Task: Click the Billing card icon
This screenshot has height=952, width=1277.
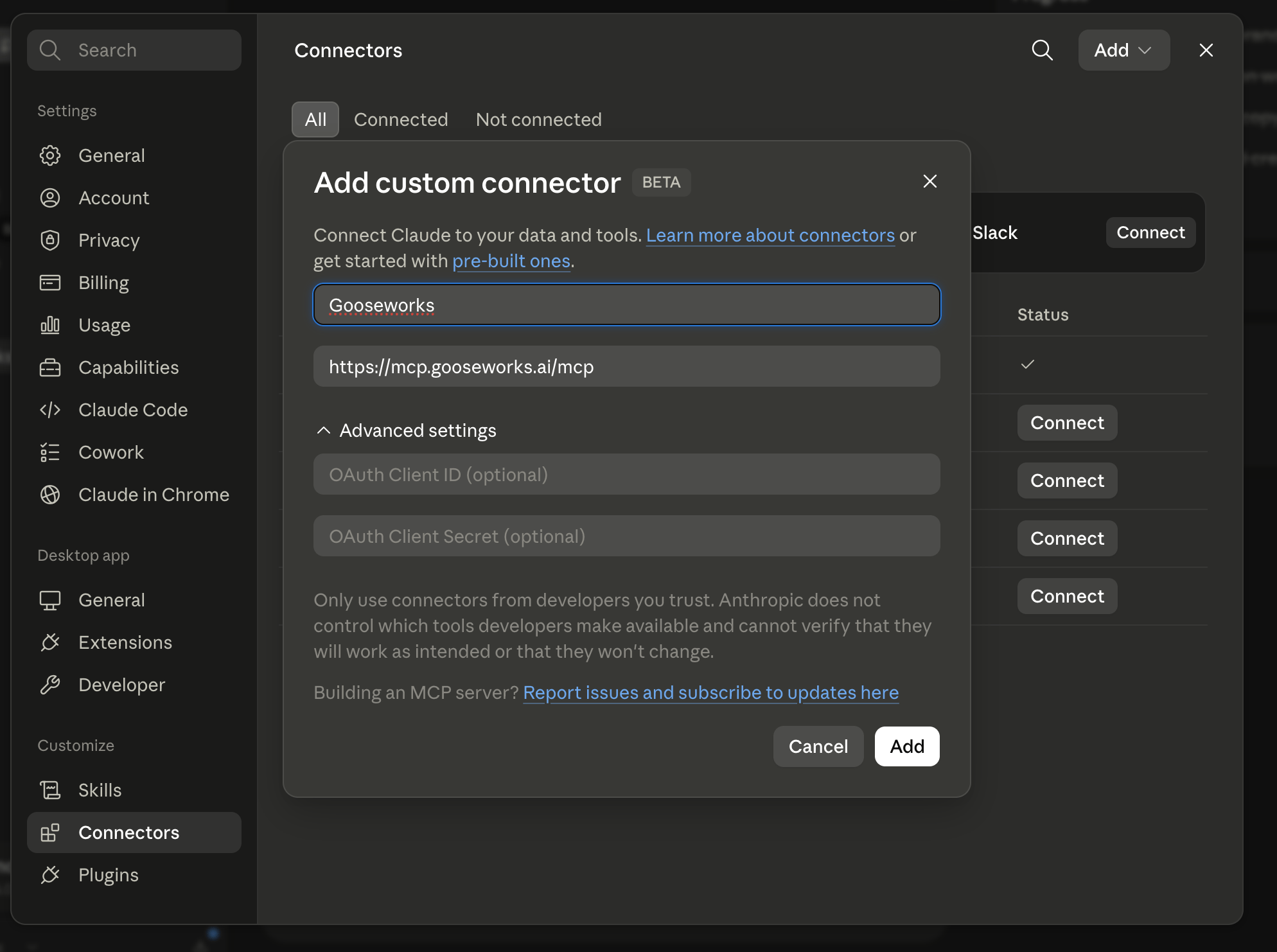Action: [50, 283]
